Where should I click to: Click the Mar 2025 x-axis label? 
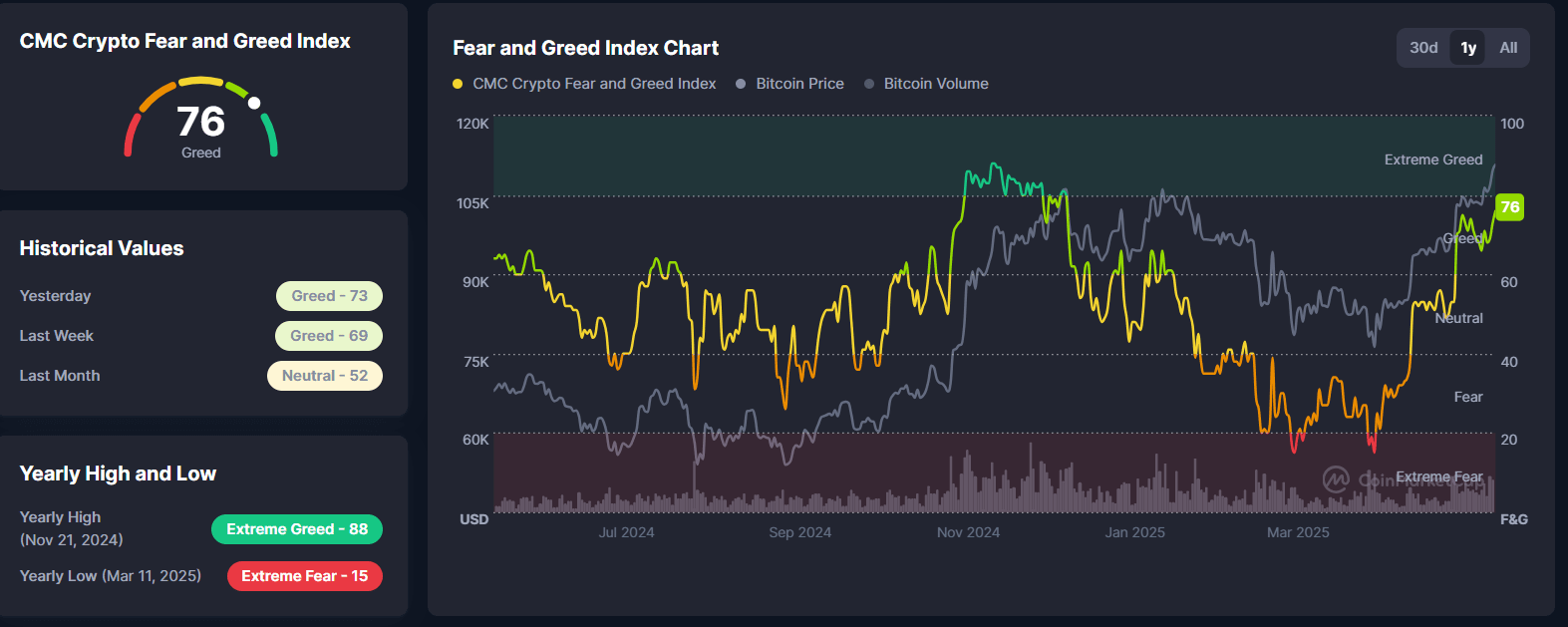(x=1298, y=532)
